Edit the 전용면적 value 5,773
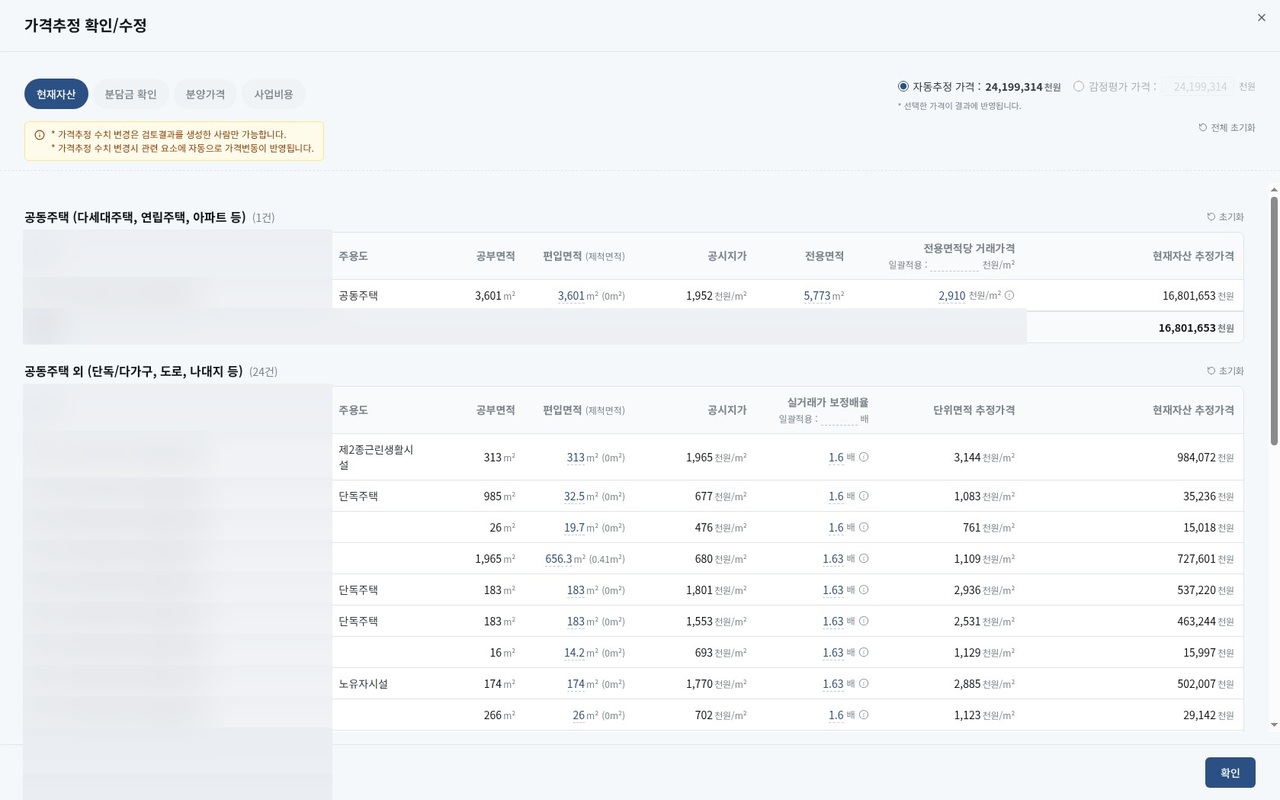This screenshot has height=800, width=1280. [x=817, y=296]
